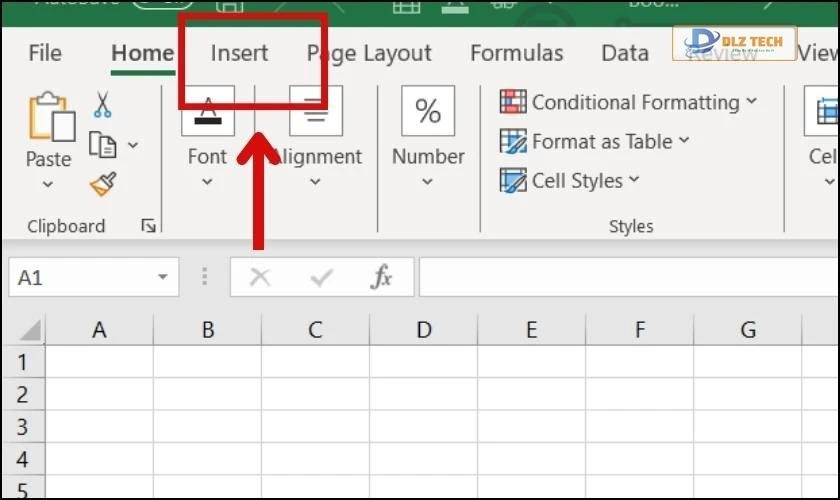Expand the Format as Table dropdown
This screenshot has height=500, width=840.
tap(684, 141)
